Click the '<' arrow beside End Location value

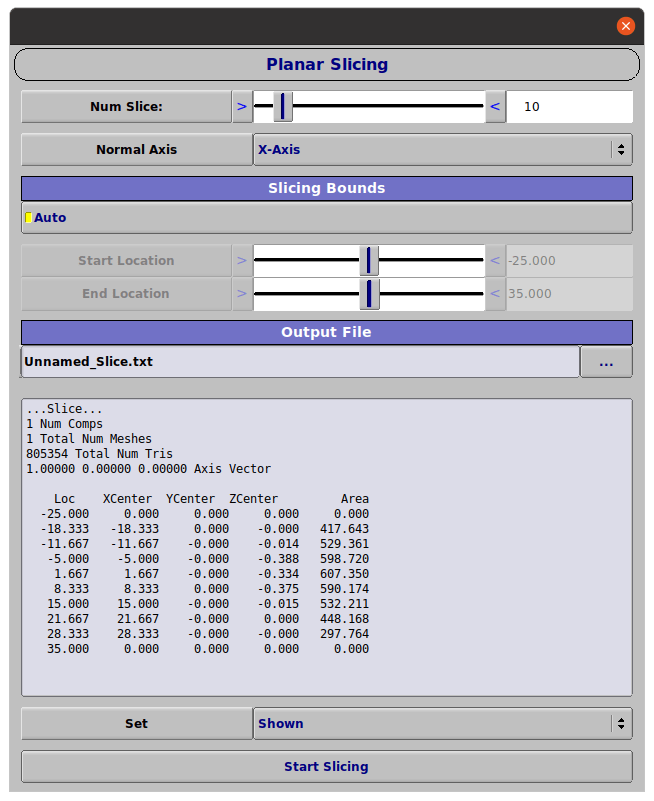point(495,294)
